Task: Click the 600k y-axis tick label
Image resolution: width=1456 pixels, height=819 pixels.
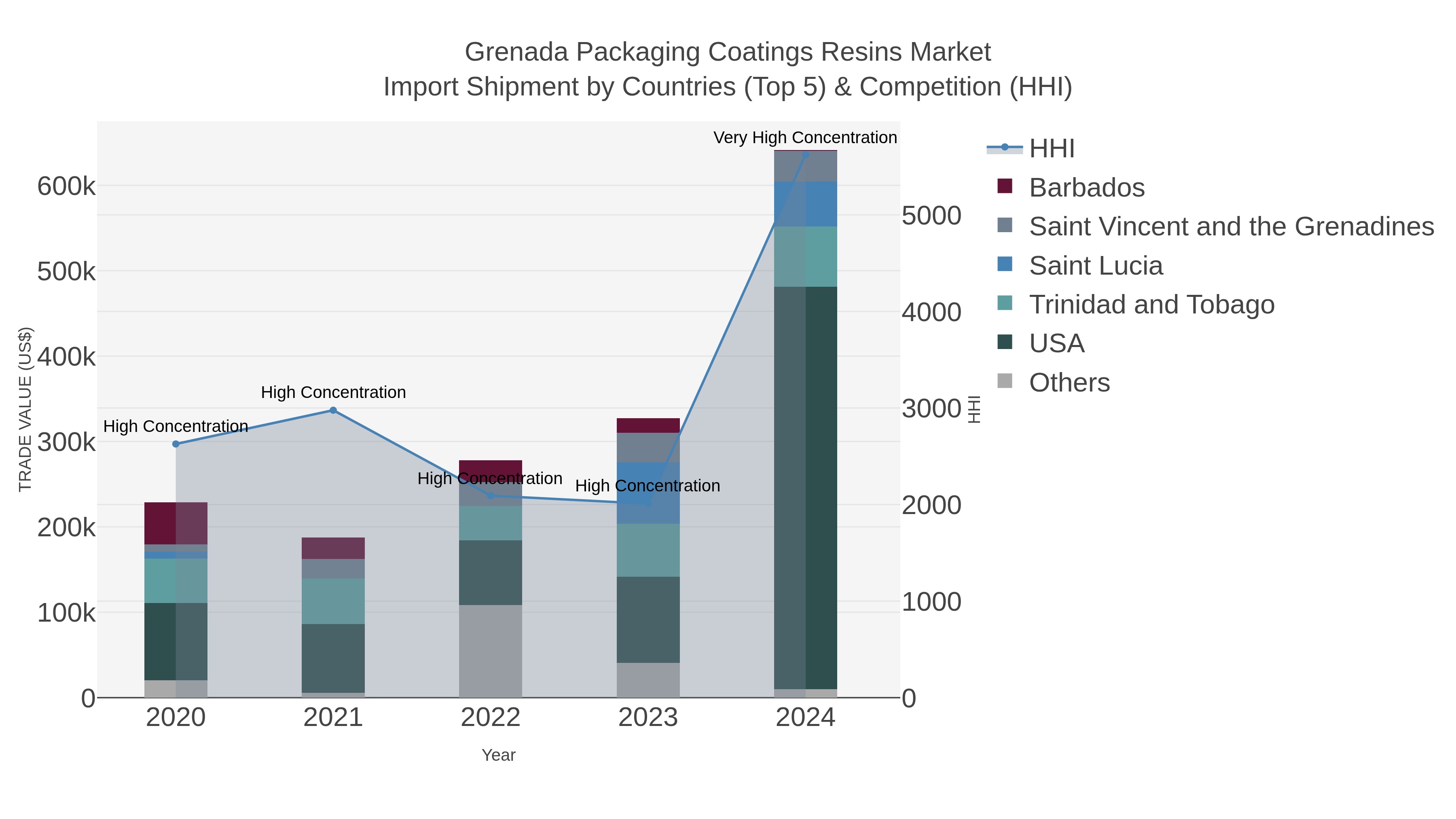Action: (67, 186)
